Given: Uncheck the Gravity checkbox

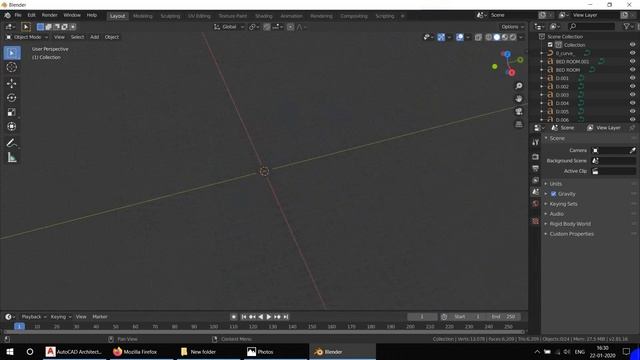Looking at the screenshot, I should point(554,194).
